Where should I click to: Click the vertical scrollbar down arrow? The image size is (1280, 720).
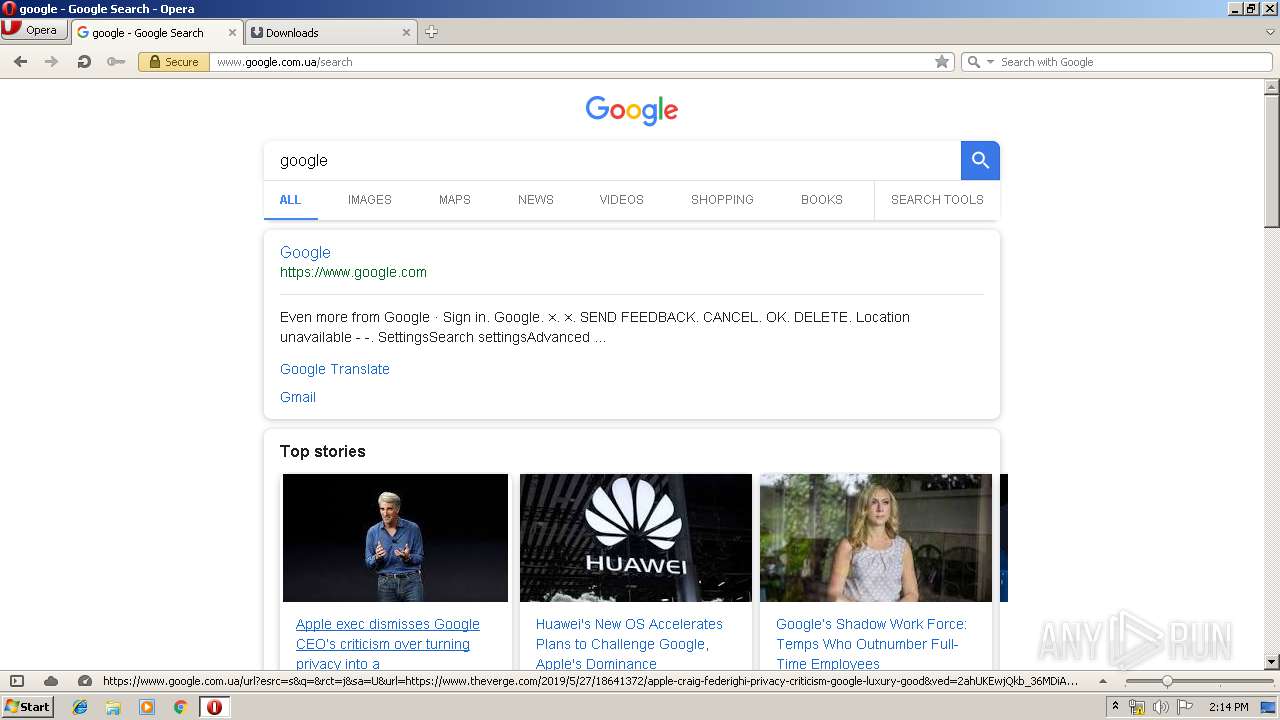(x=1272, y=661)
